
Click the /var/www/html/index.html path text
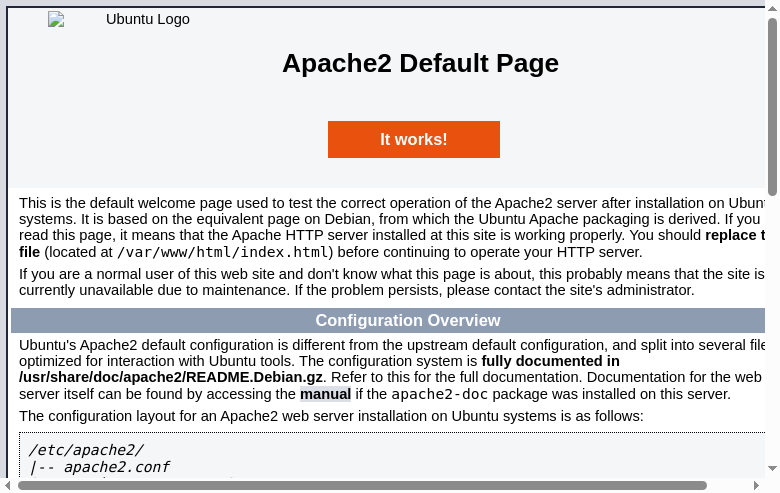(223, 252)
